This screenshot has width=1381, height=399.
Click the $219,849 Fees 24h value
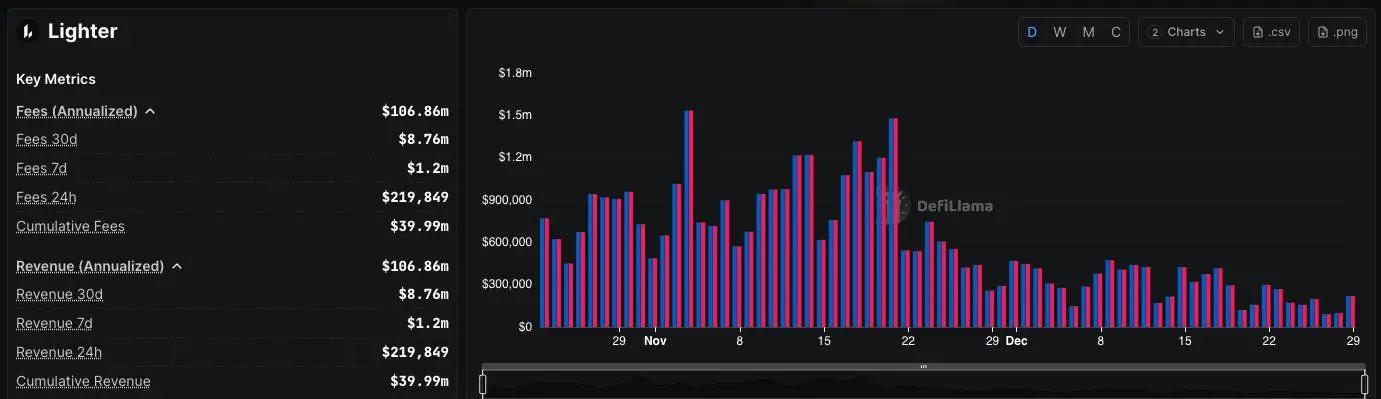coord(415,197)
